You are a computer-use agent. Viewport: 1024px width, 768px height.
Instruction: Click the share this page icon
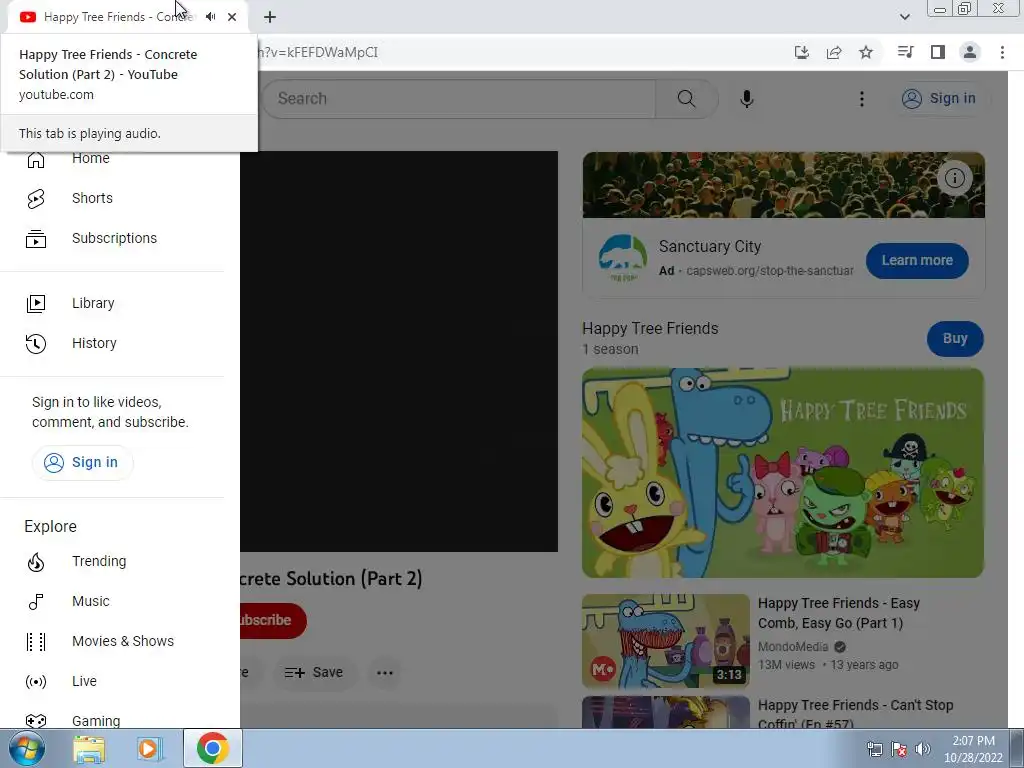(x=834, y=52)
